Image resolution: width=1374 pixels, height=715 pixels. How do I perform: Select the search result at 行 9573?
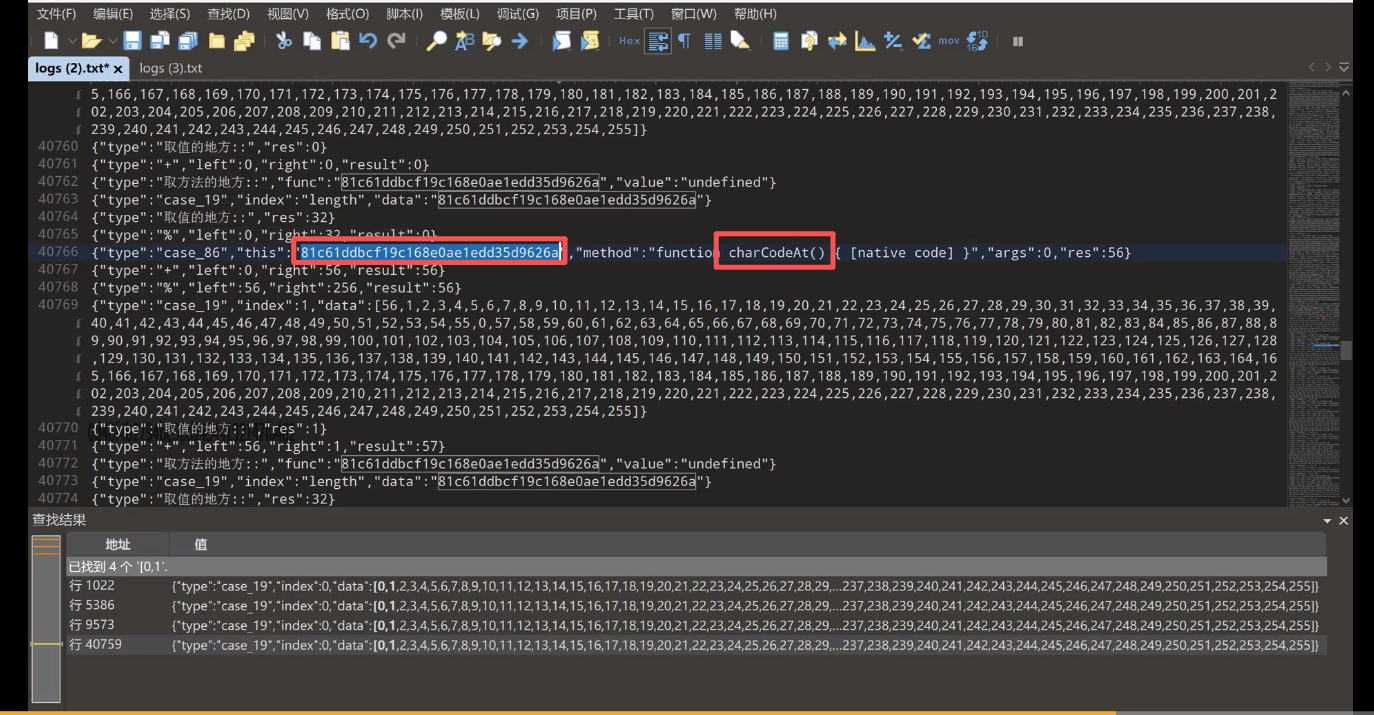696,625
